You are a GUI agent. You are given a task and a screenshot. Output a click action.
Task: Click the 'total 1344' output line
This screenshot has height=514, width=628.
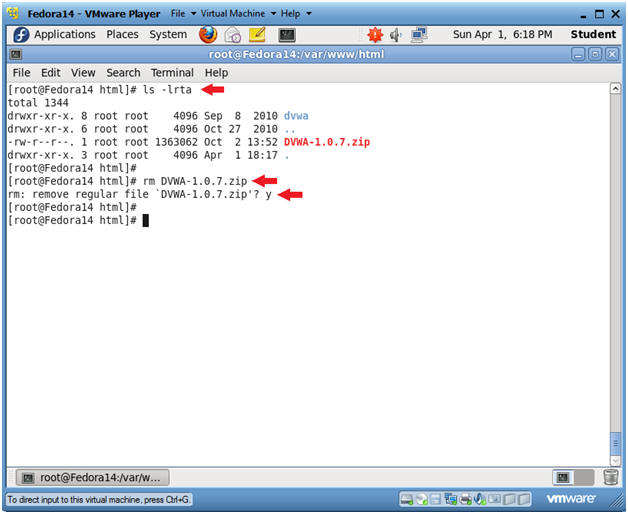pos(38,103)
